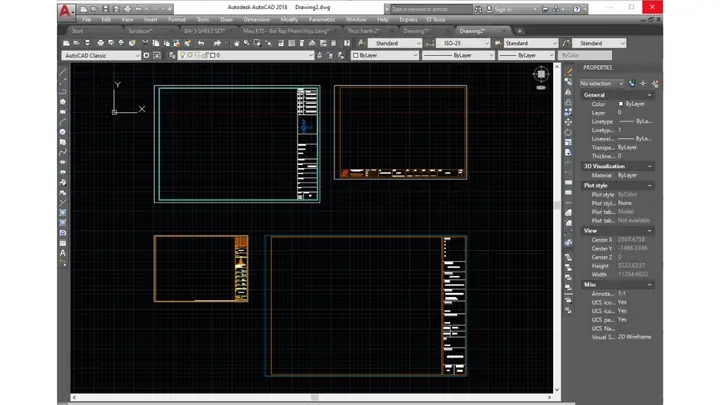Click Undo arrow in the Standard toolbar
The height and width of the screenshot is (405, 720).
(201, 43)
